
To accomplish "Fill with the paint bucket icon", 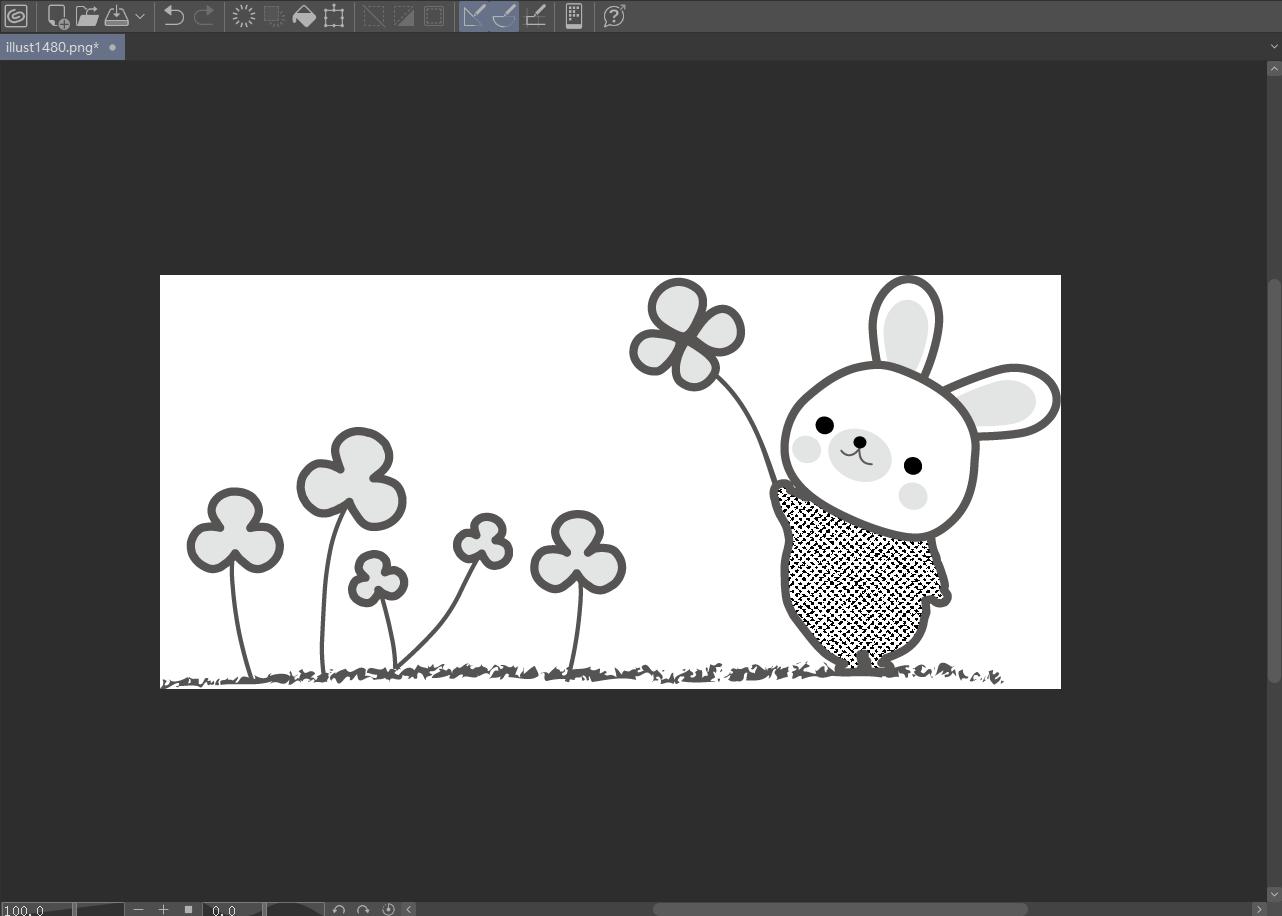I will (304, 16).
